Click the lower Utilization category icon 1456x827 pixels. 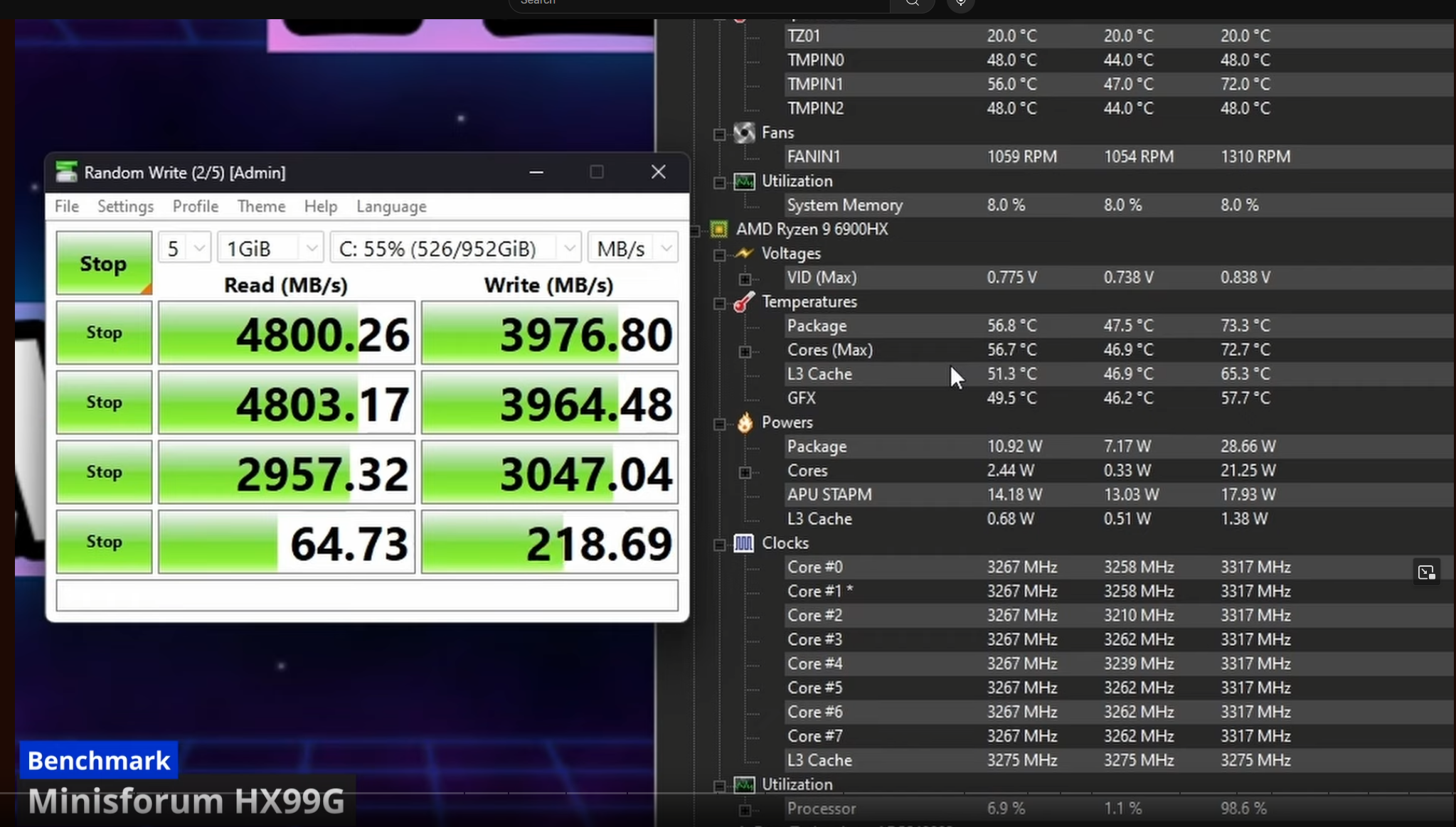(x=744, y=784)
